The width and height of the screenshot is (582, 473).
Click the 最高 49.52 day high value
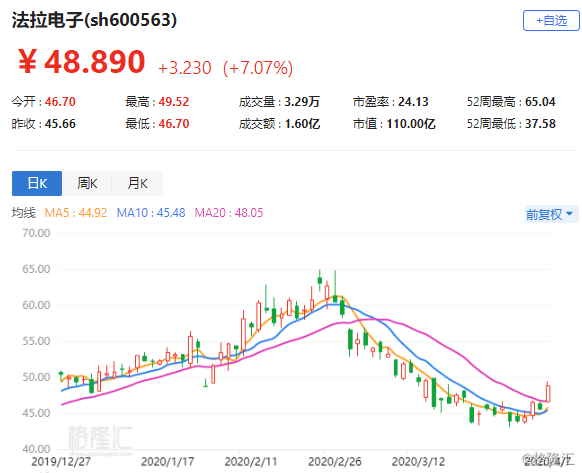tap(157, 101)
